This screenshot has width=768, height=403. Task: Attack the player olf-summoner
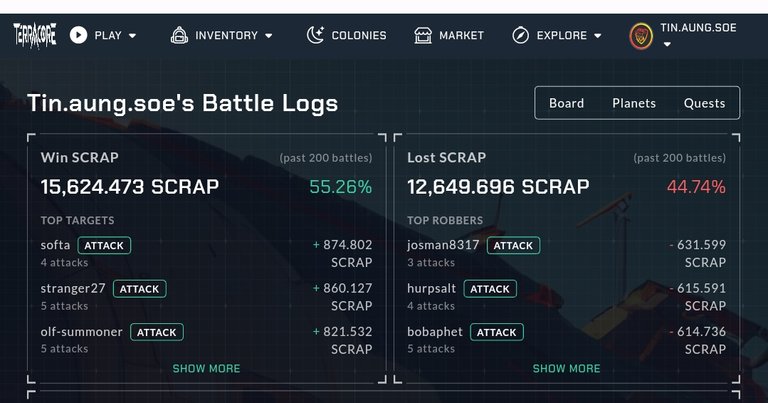click(157, 332)
